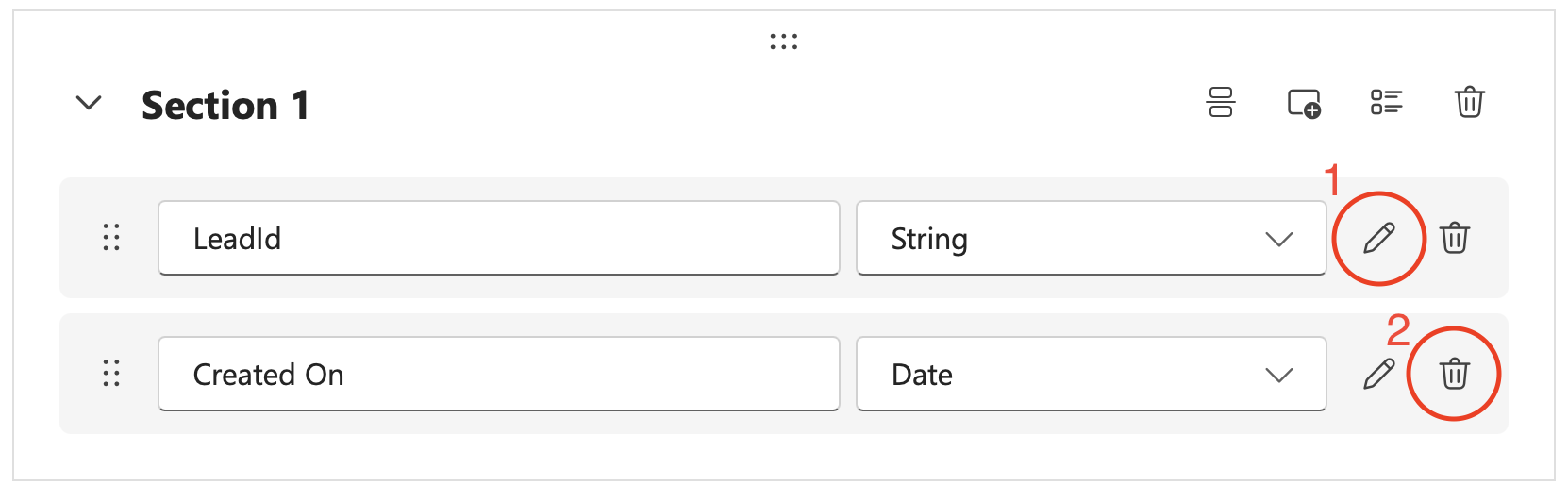Screen dimensions: 1568x502
Task: Click the checklist icon in Section 1 header
Action: pos(1386,102)
